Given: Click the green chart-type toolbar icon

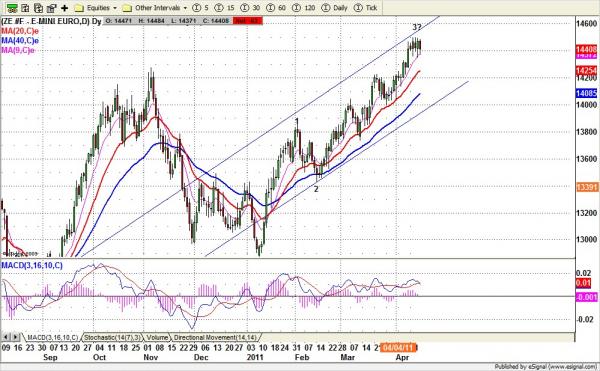Looking at the screenshot, I should pos(12,8).
